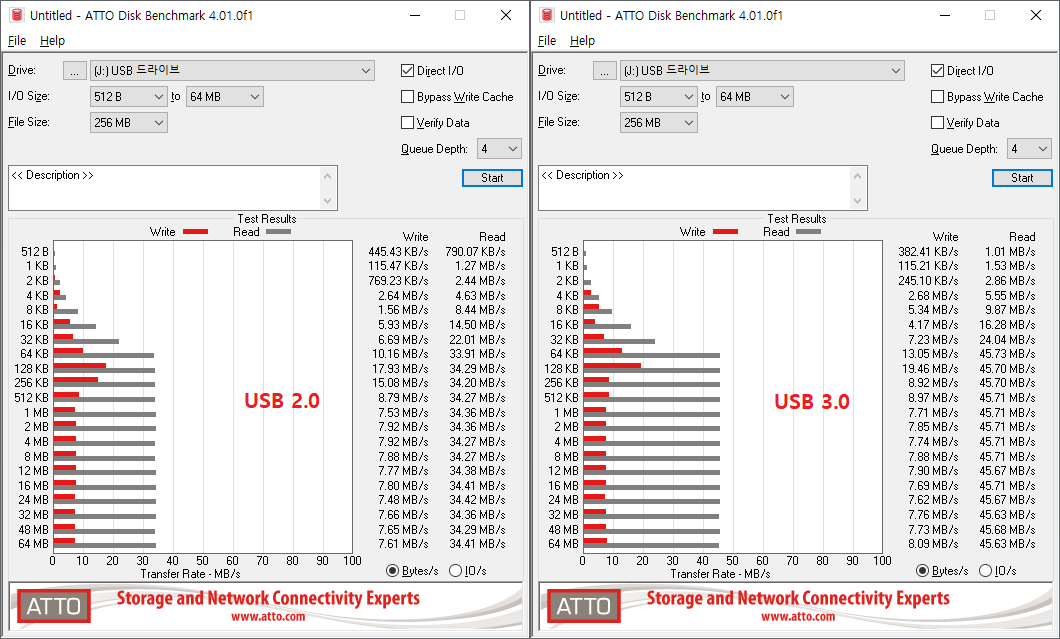Click 16.28 MB/s read value in right window

click(1007, 325)
